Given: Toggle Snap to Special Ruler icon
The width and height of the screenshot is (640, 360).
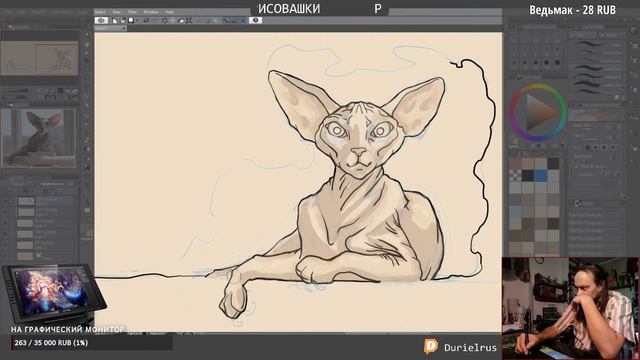Looking at the screenshot, I should [234, 20].
